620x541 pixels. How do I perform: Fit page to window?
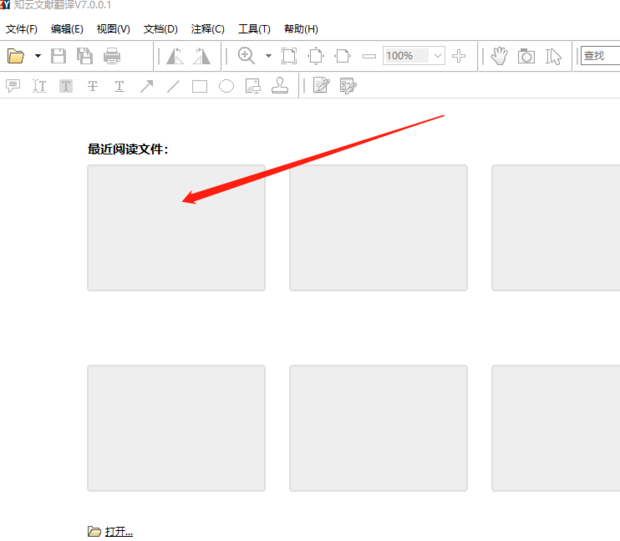click(316, 56)
